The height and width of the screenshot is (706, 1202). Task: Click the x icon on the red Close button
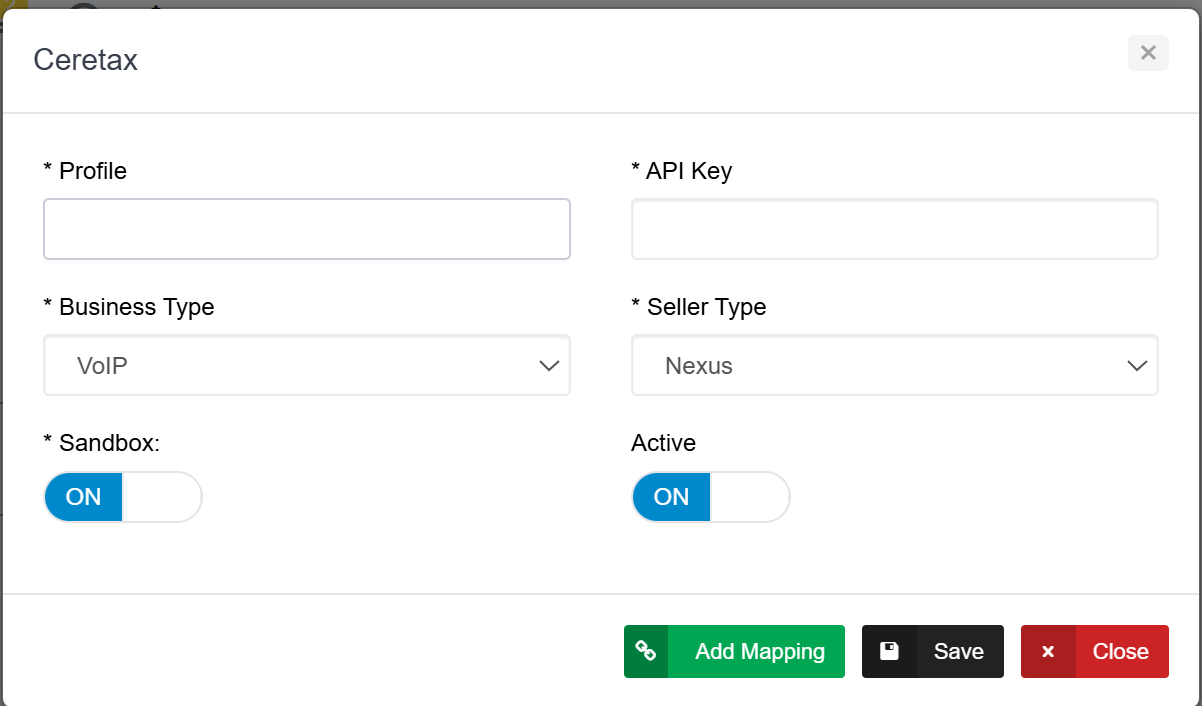point(1048,652)
